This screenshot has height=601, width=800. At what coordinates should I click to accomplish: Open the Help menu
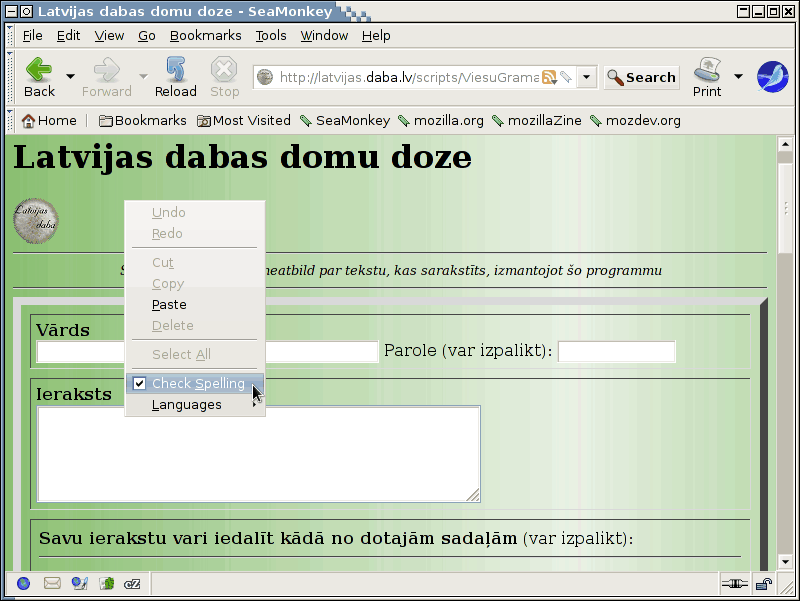376,36
